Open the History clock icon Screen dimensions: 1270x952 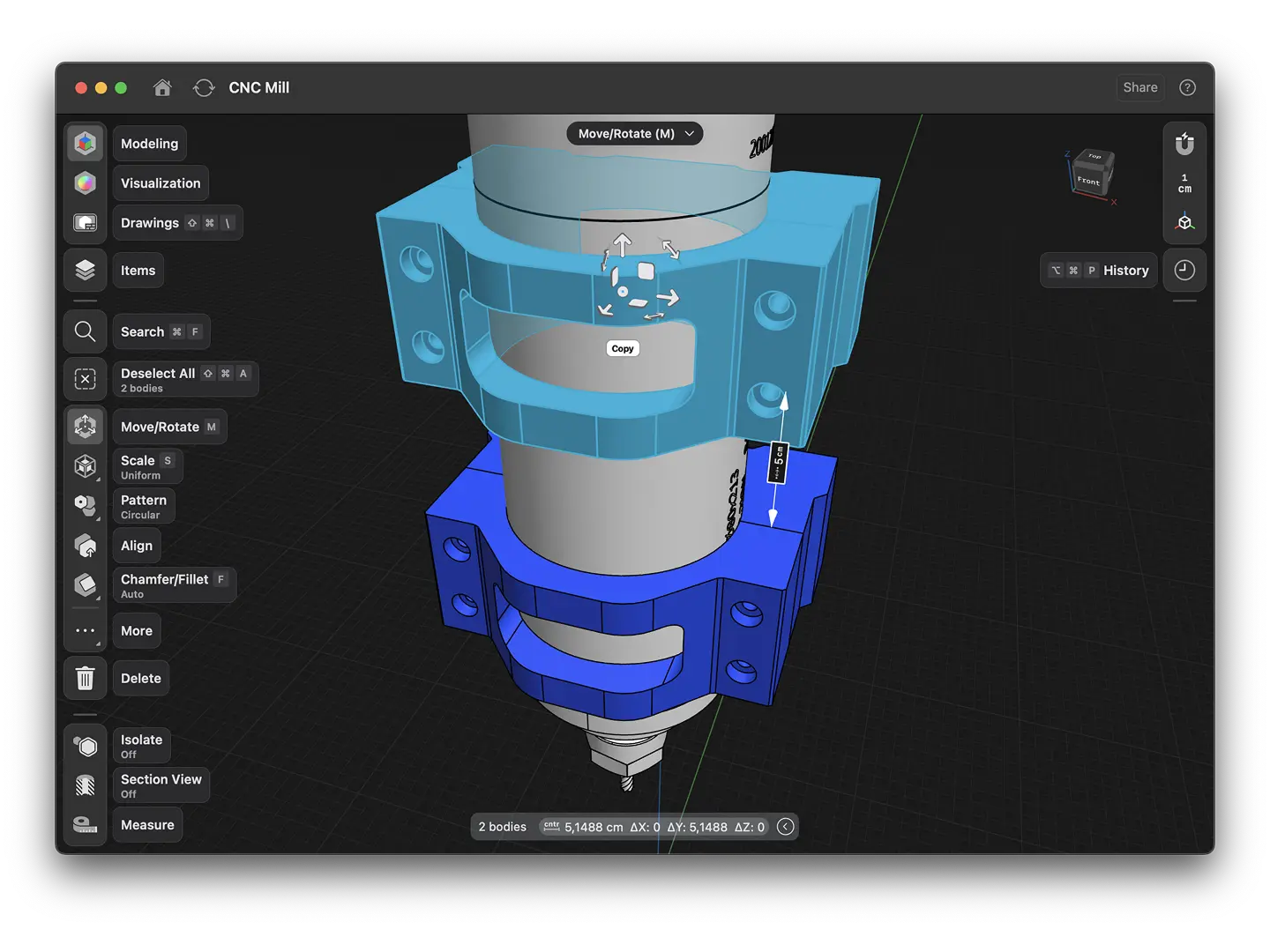[x=1184, y=270]
